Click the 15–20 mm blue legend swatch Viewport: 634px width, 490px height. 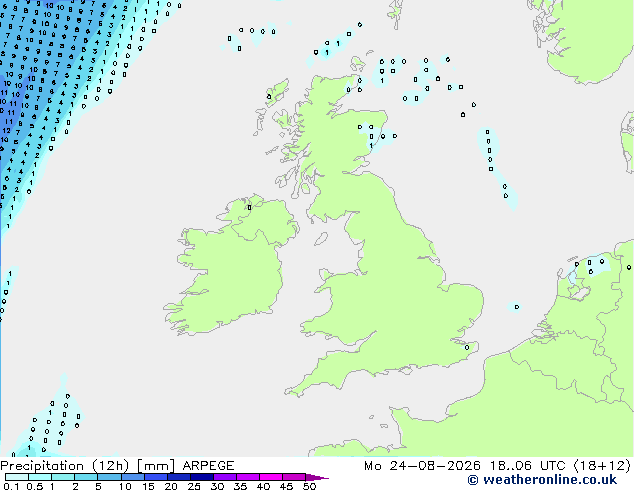[x=156, y=477]
